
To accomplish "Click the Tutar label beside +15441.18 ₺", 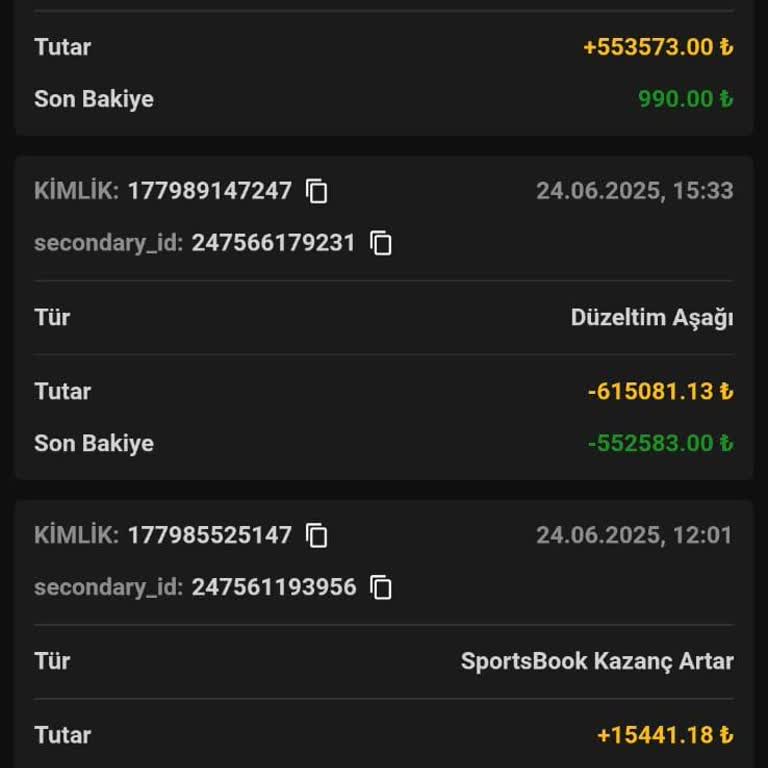I will pyautogui.click(x=62, y=735).
